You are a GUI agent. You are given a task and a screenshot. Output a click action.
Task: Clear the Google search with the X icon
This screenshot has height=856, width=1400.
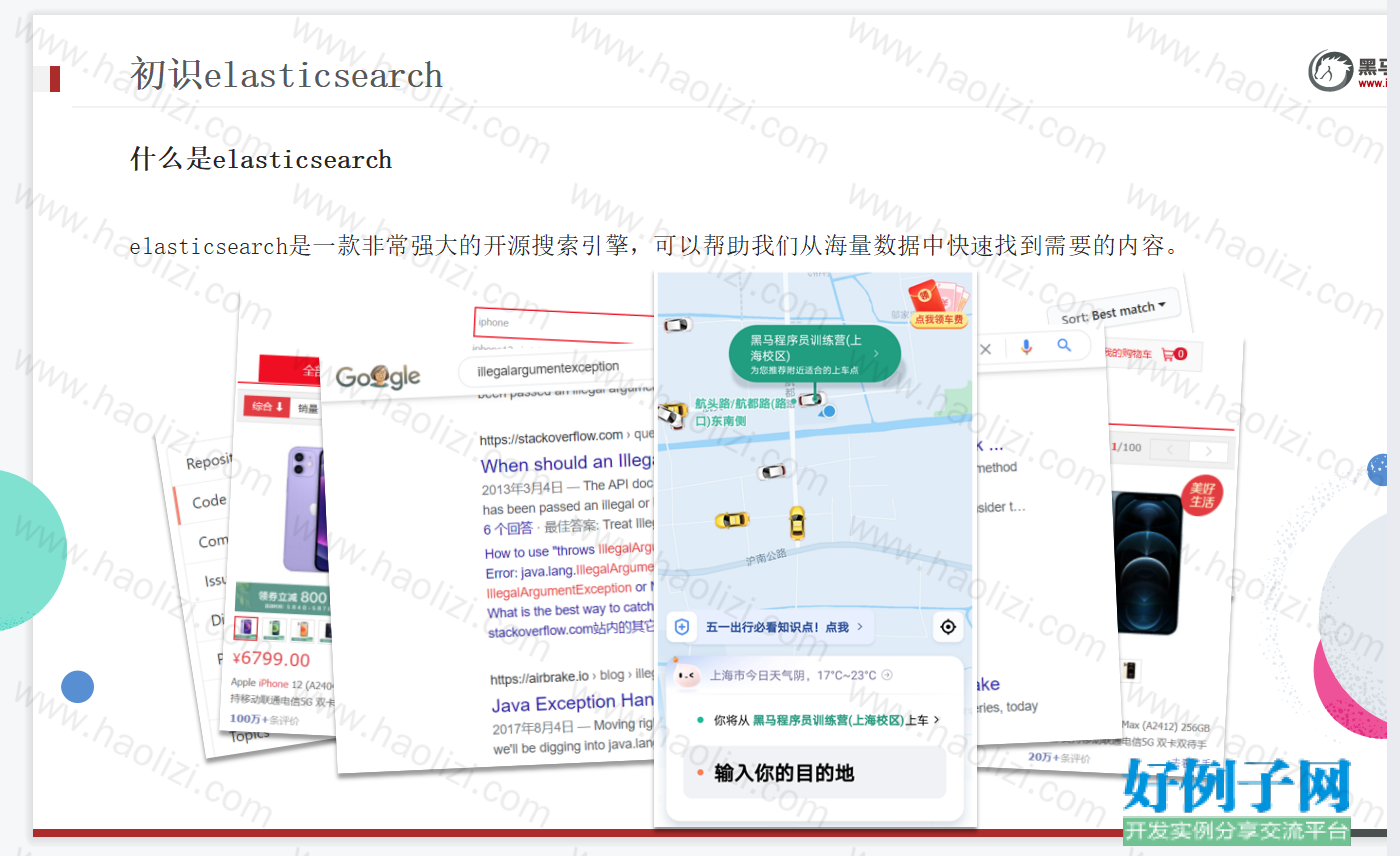(x=985, y=349)
